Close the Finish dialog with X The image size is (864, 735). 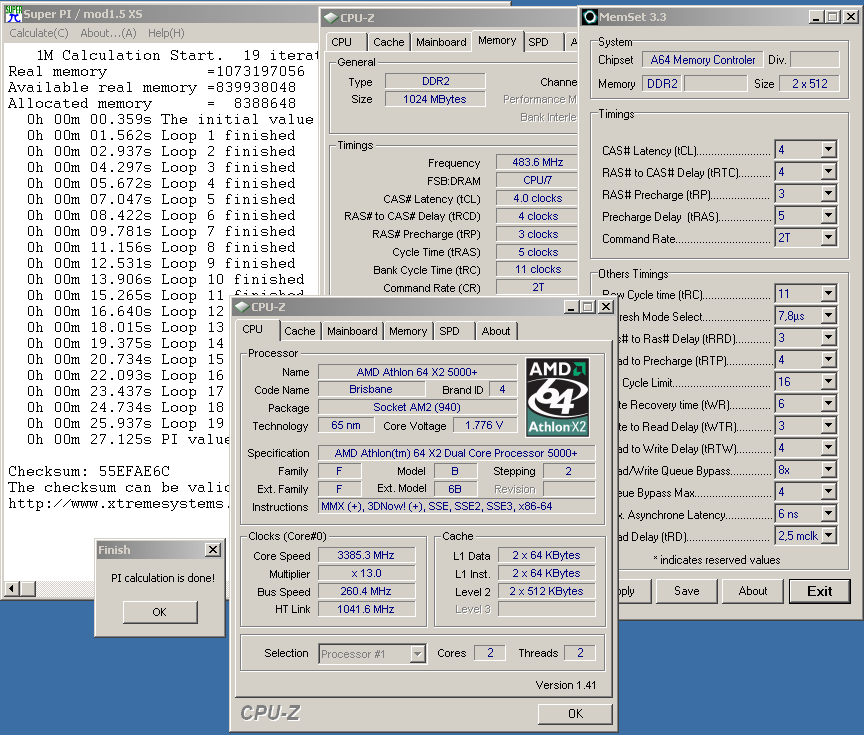point(213,549)
